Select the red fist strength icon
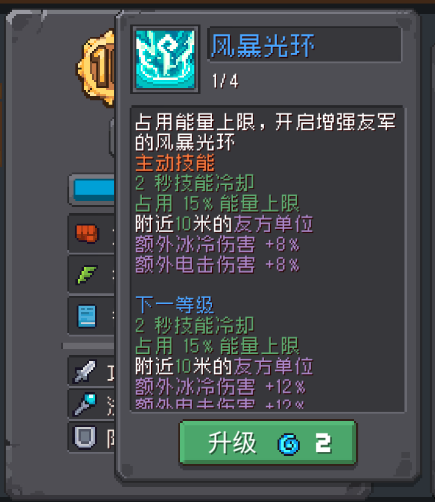 coord(87,233)
